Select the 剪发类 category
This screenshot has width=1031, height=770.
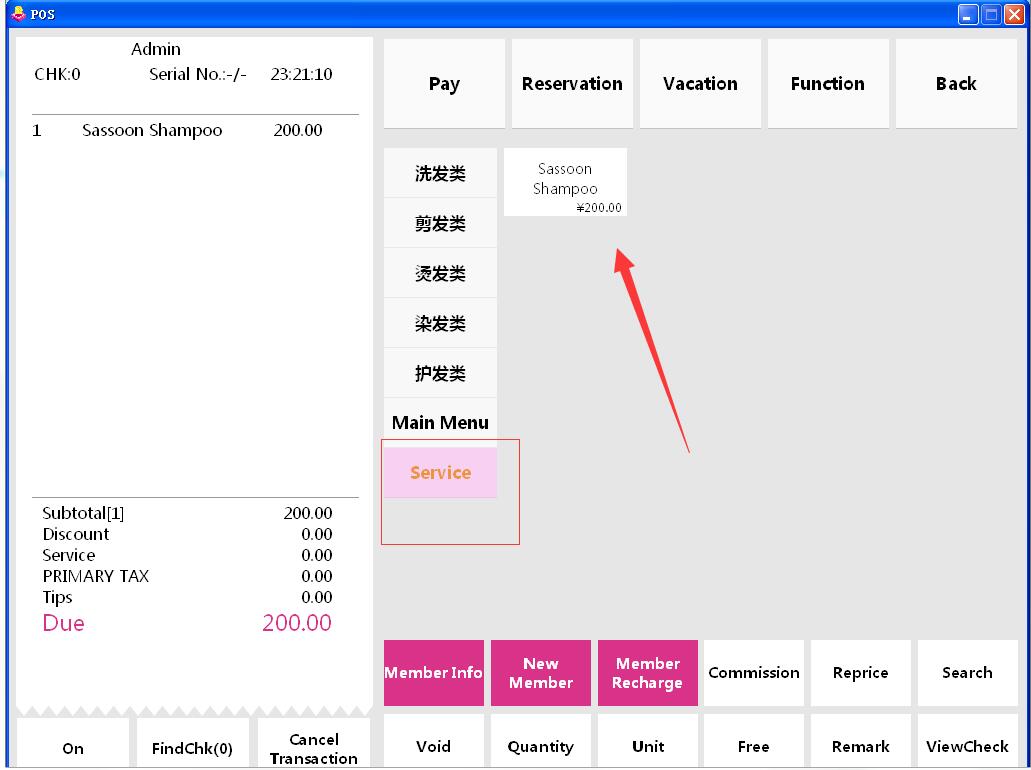point(440,223)
